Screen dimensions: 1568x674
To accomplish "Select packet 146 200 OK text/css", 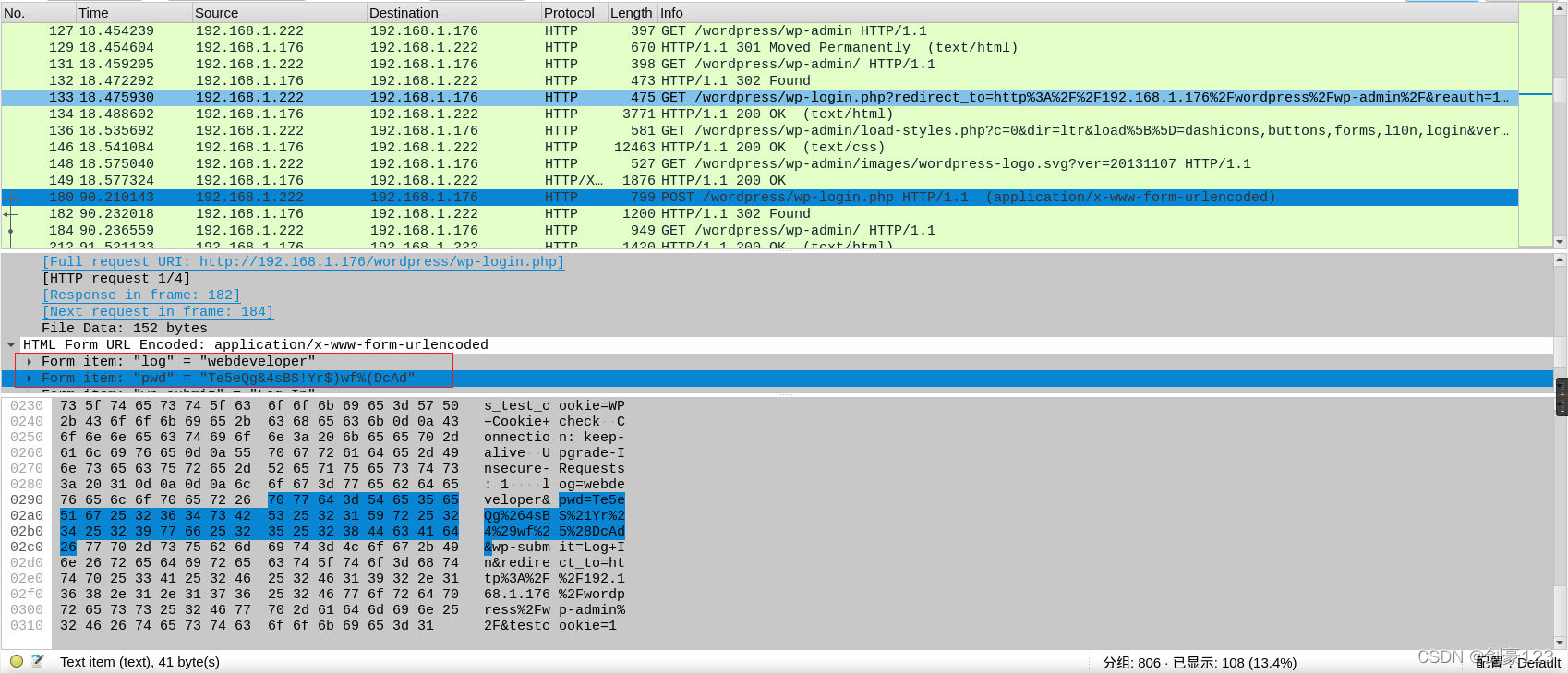I will click(x=759, y=148).
